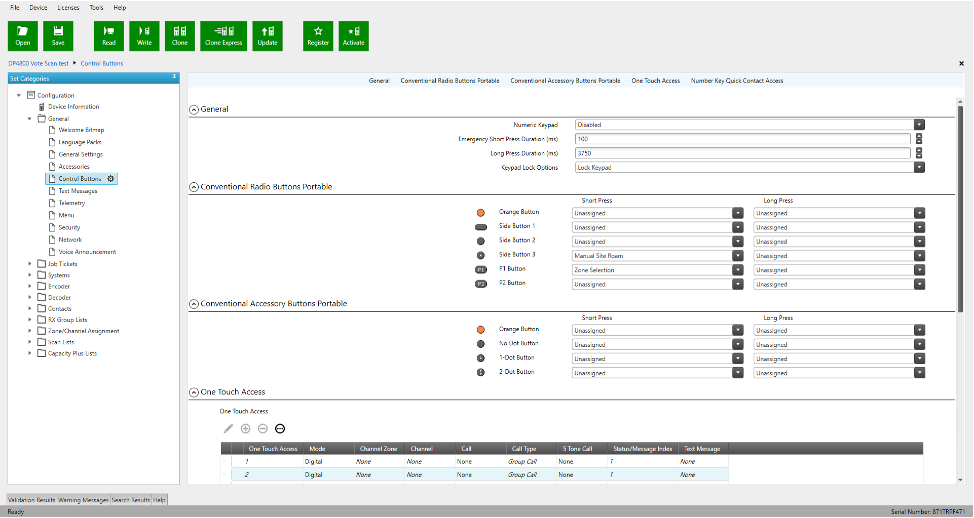Open the Licenses menu
This screenshot has height=518, width=974.
tap(68, 7)
